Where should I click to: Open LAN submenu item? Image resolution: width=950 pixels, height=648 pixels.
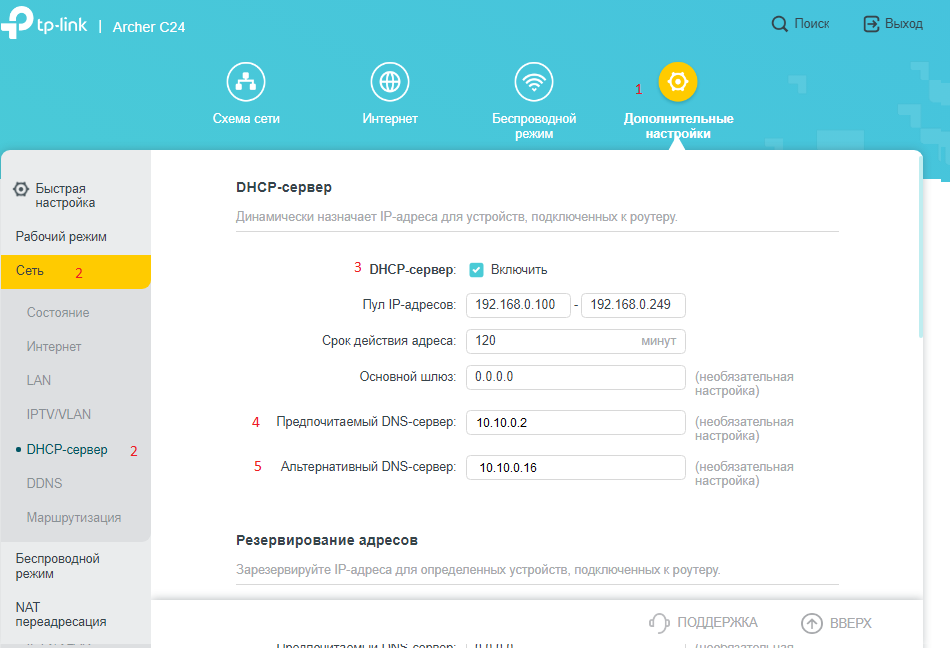tap(39, 380)
